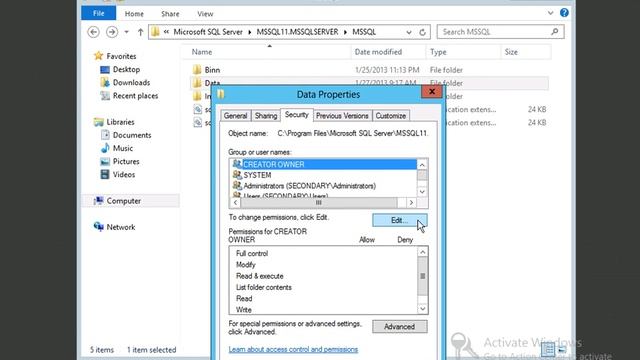Switch to details view icon

[x=548, y=349]
